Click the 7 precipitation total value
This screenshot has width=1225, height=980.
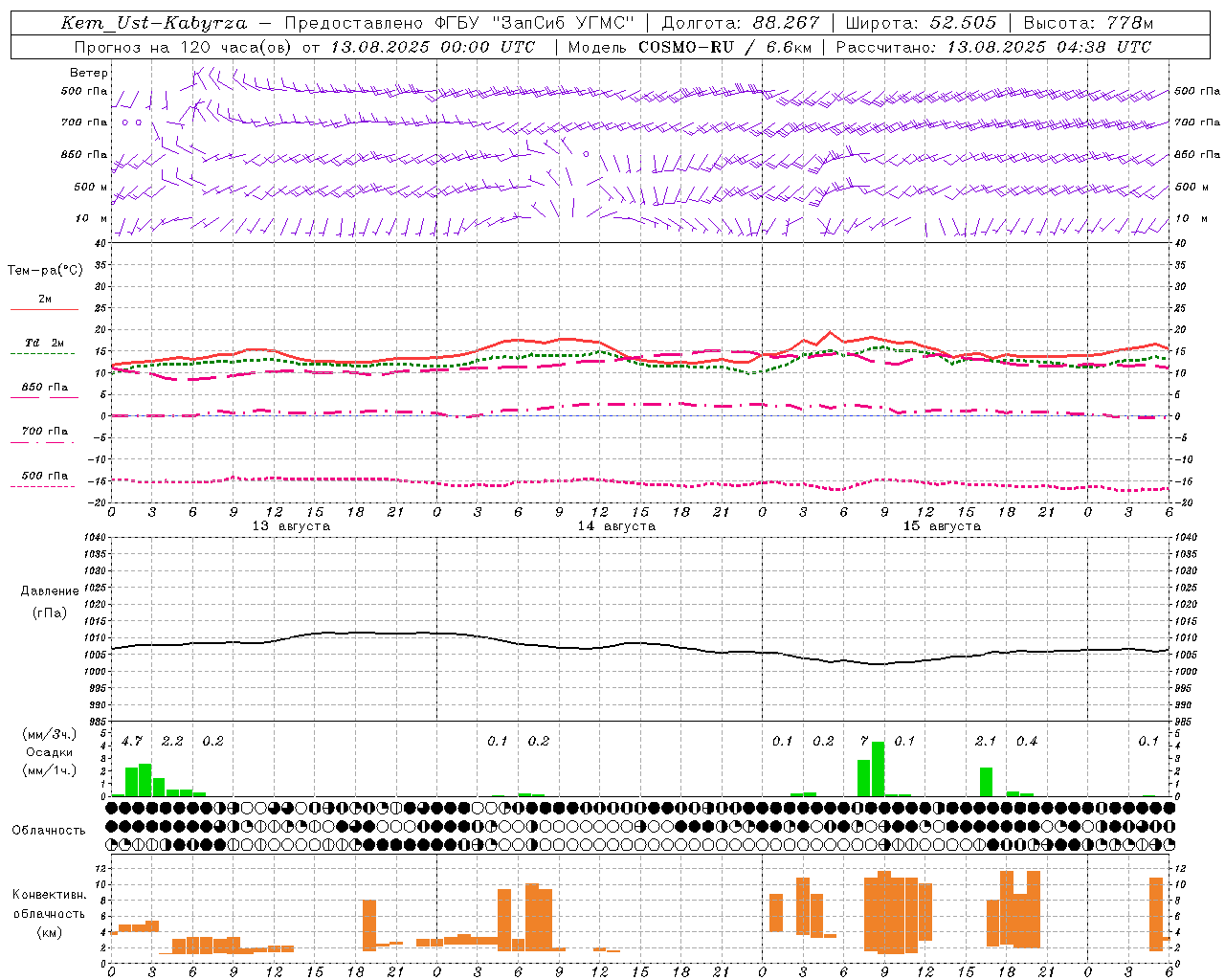coord(864,741)
